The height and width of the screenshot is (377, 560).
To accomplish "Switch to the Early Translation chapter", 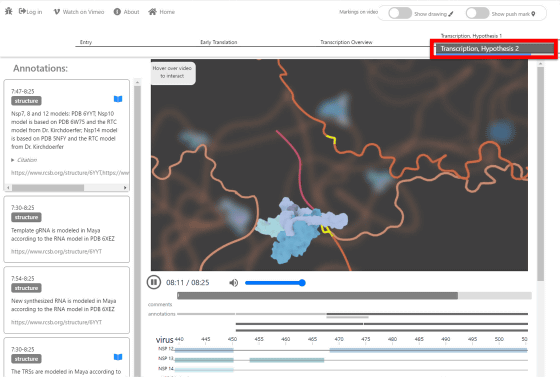I will coord(219,42).
